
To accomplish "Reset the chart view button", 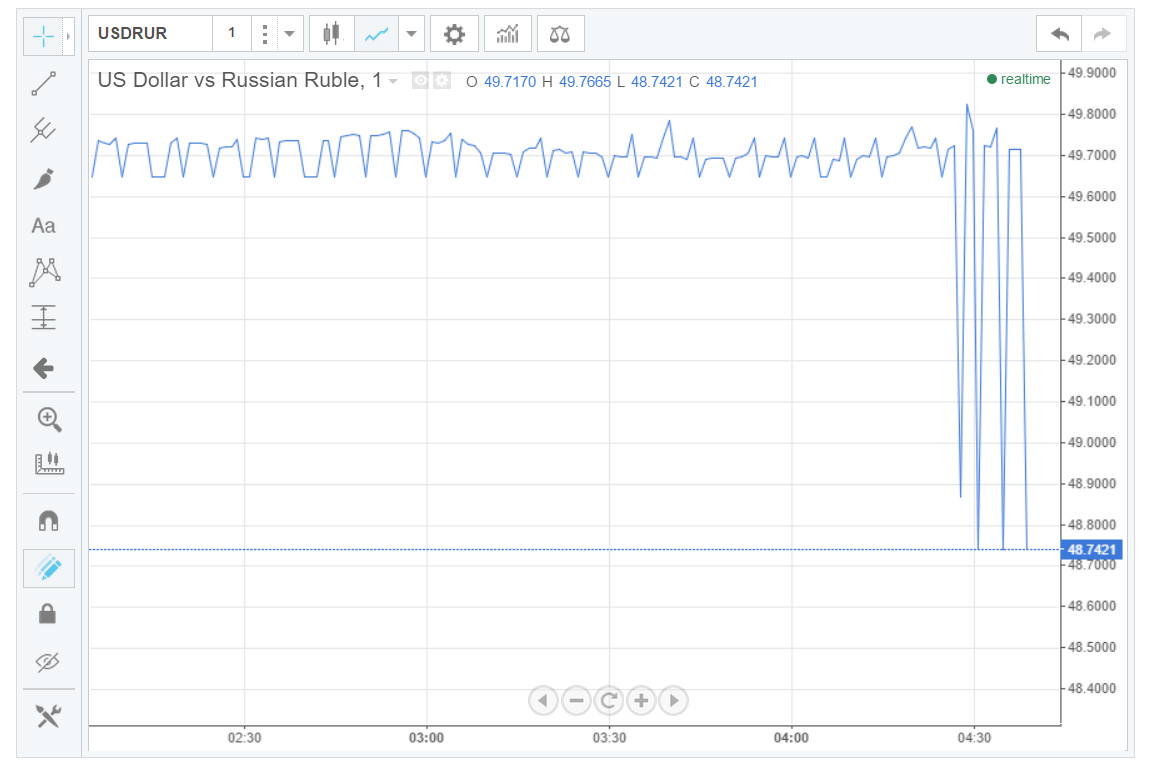I will click(x=608, y=700).
